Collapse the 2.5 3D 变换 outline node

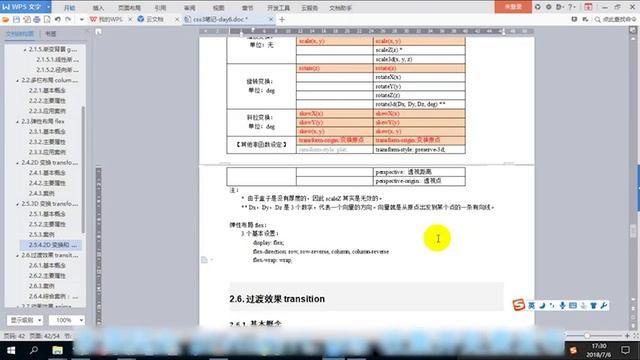(x=18, y=204)
